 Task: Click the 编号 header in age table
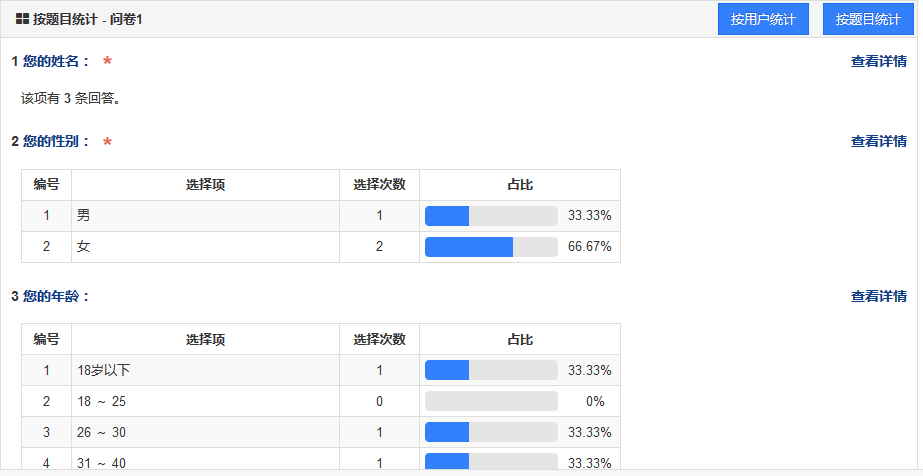point(47,339)
